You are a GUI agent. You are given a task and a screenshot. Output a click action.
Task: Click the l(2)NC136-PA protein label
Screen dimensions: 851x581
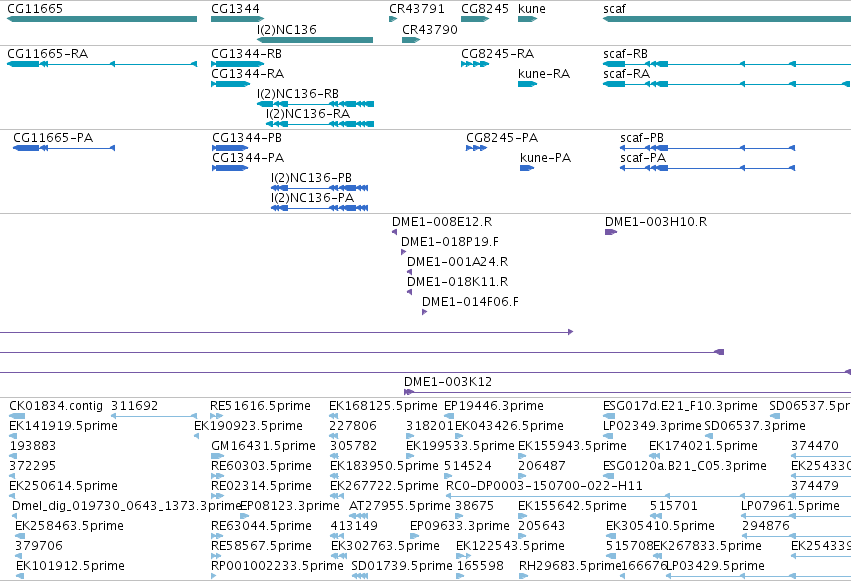click(313, 198)
